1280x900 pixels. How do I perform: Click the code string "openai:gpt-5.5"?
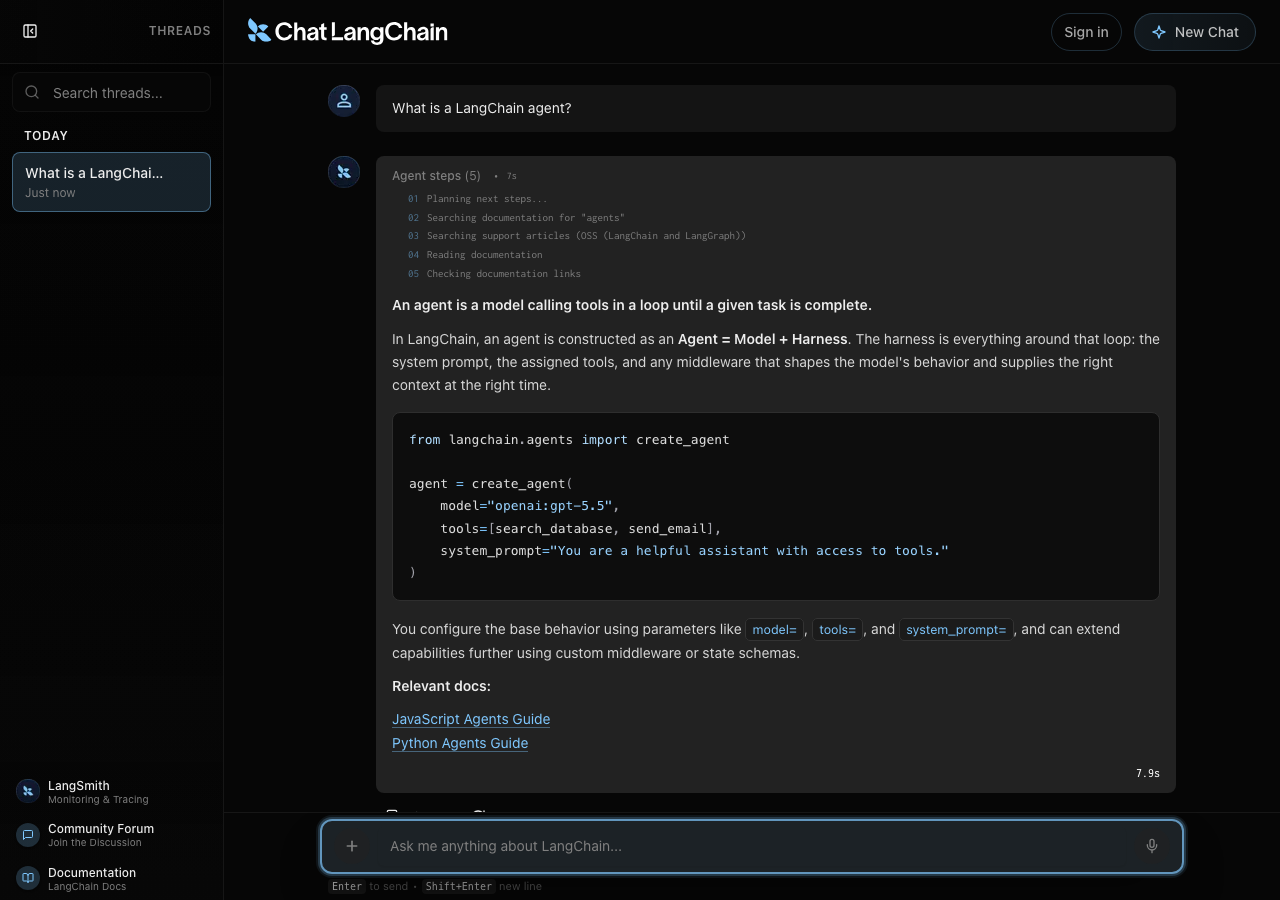tap(550, 506)
